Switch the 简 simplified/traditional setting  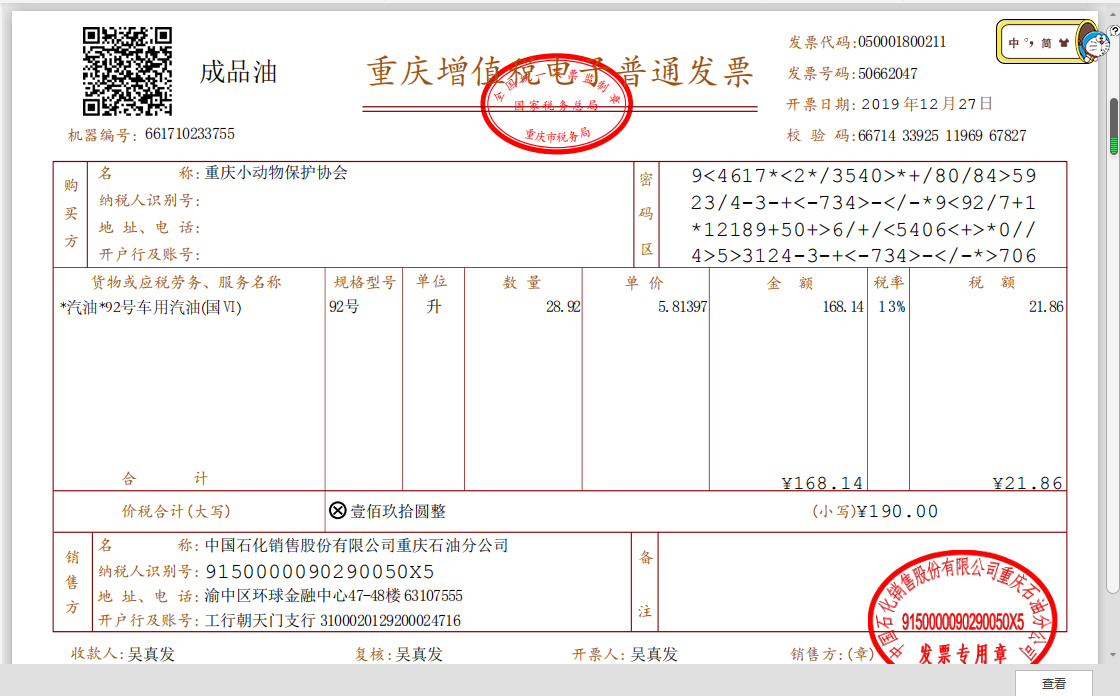tap(1046, 43)
